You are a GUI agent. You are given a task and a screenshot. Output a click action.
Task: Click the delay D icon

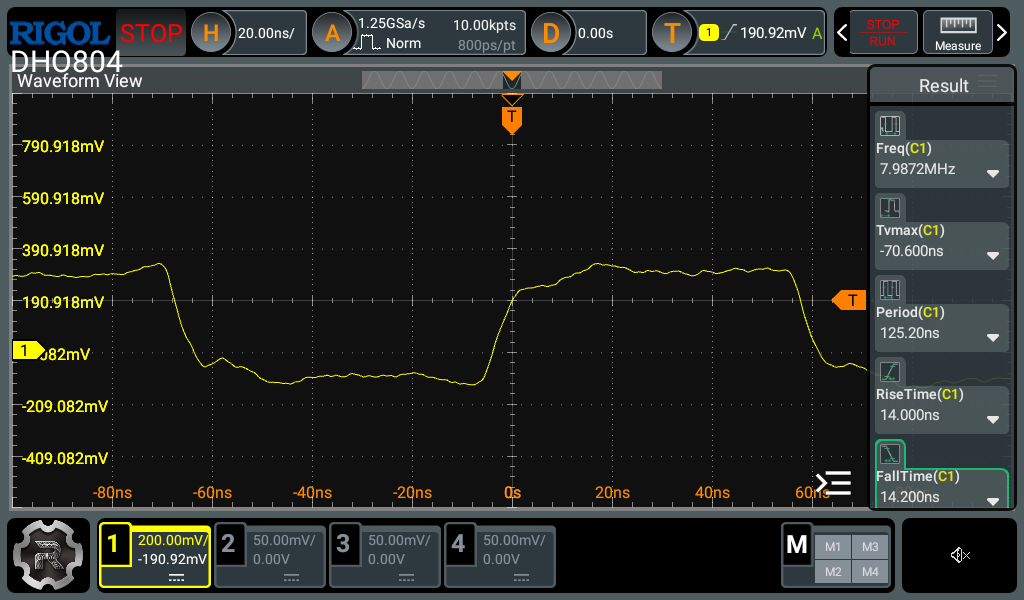[x=550, y=33]
